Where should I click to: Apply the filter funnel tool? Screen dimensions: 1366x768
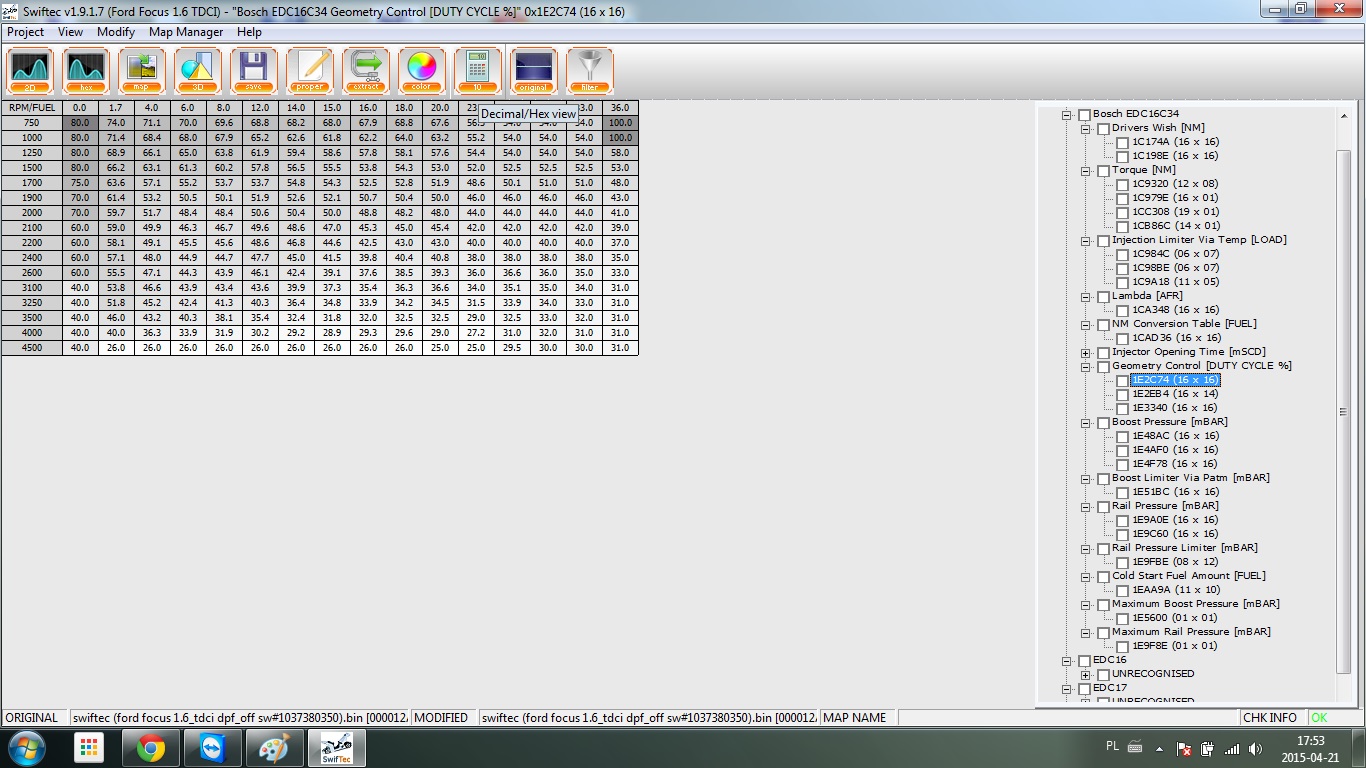click(x=590, y=71)
